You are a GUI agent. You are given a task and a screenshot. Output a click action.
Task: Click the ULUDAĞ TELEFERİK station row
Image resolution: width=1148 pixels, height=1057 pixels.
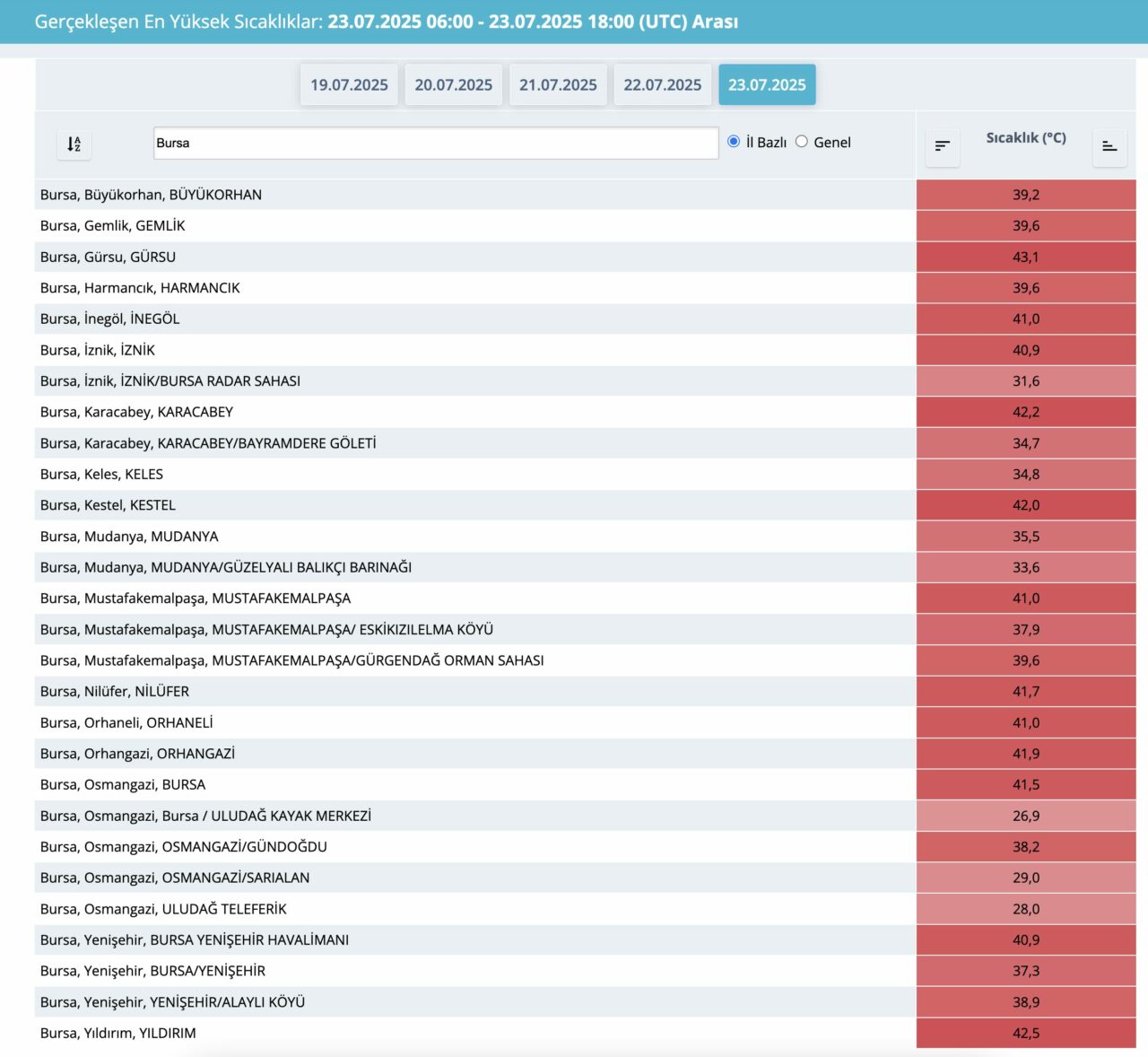163,909
